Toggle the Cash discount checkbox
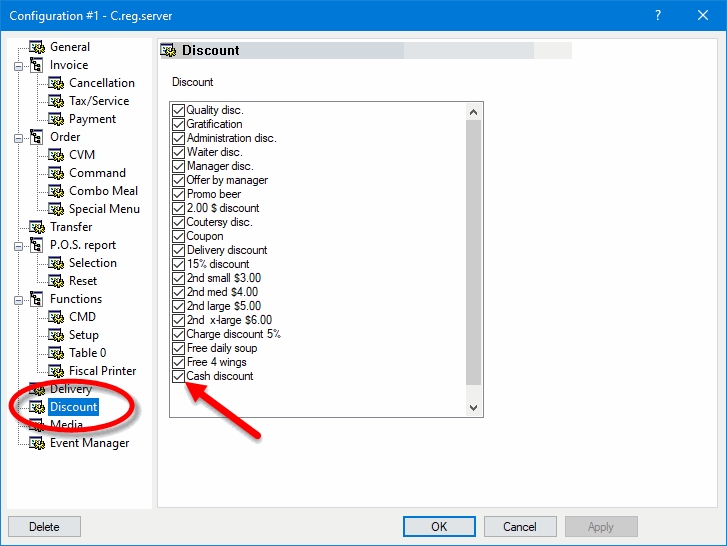This screenshot has width=727, height=546. tap(179, 376)
